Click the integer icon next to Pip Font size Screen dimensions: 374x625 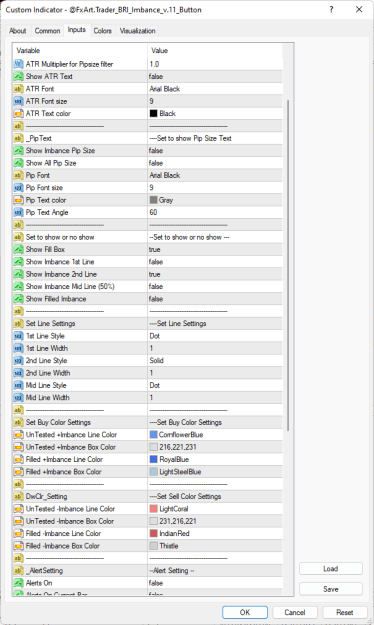[18, 188]
